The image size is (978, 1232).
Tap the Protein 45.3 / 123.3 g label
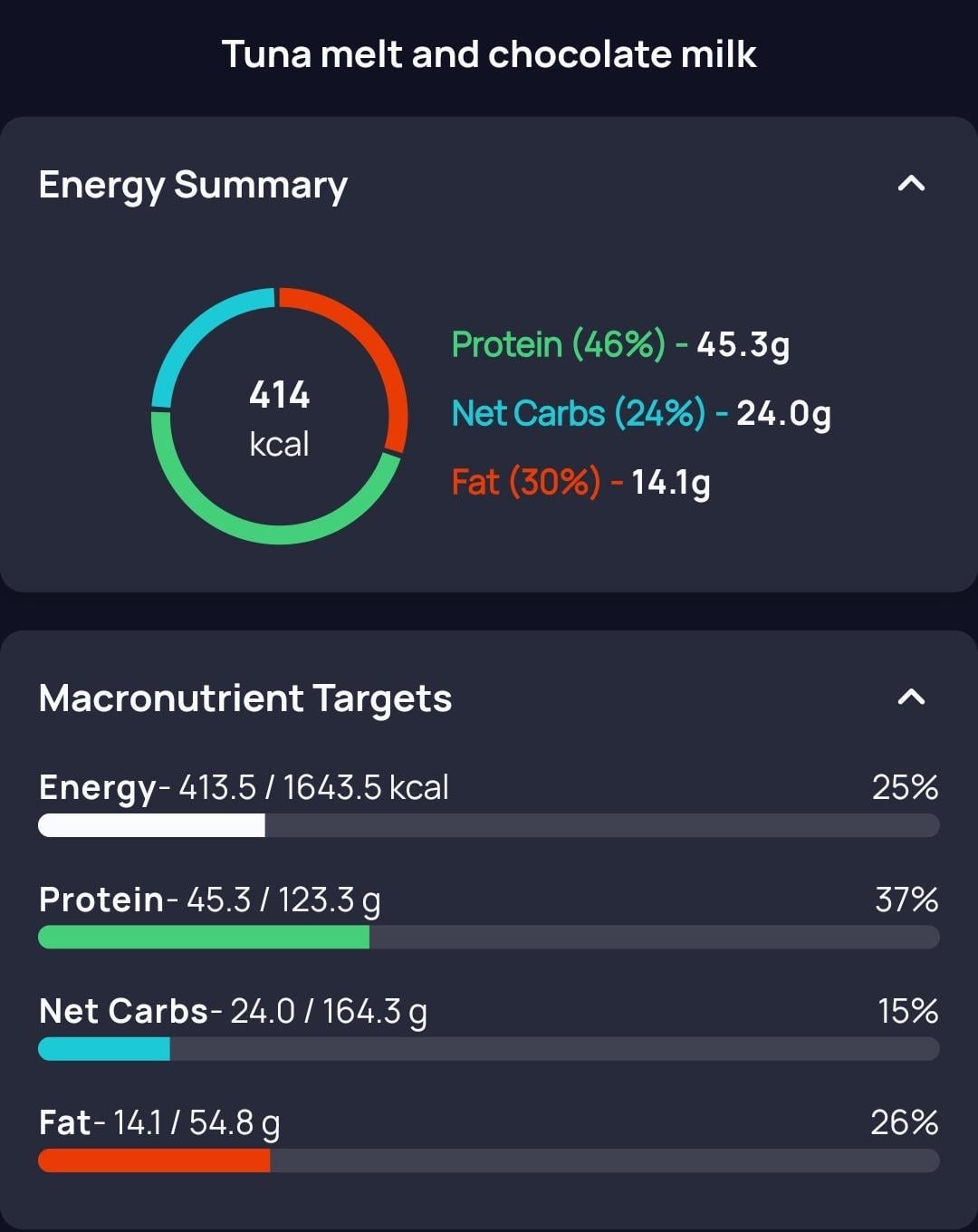point(210,900)
